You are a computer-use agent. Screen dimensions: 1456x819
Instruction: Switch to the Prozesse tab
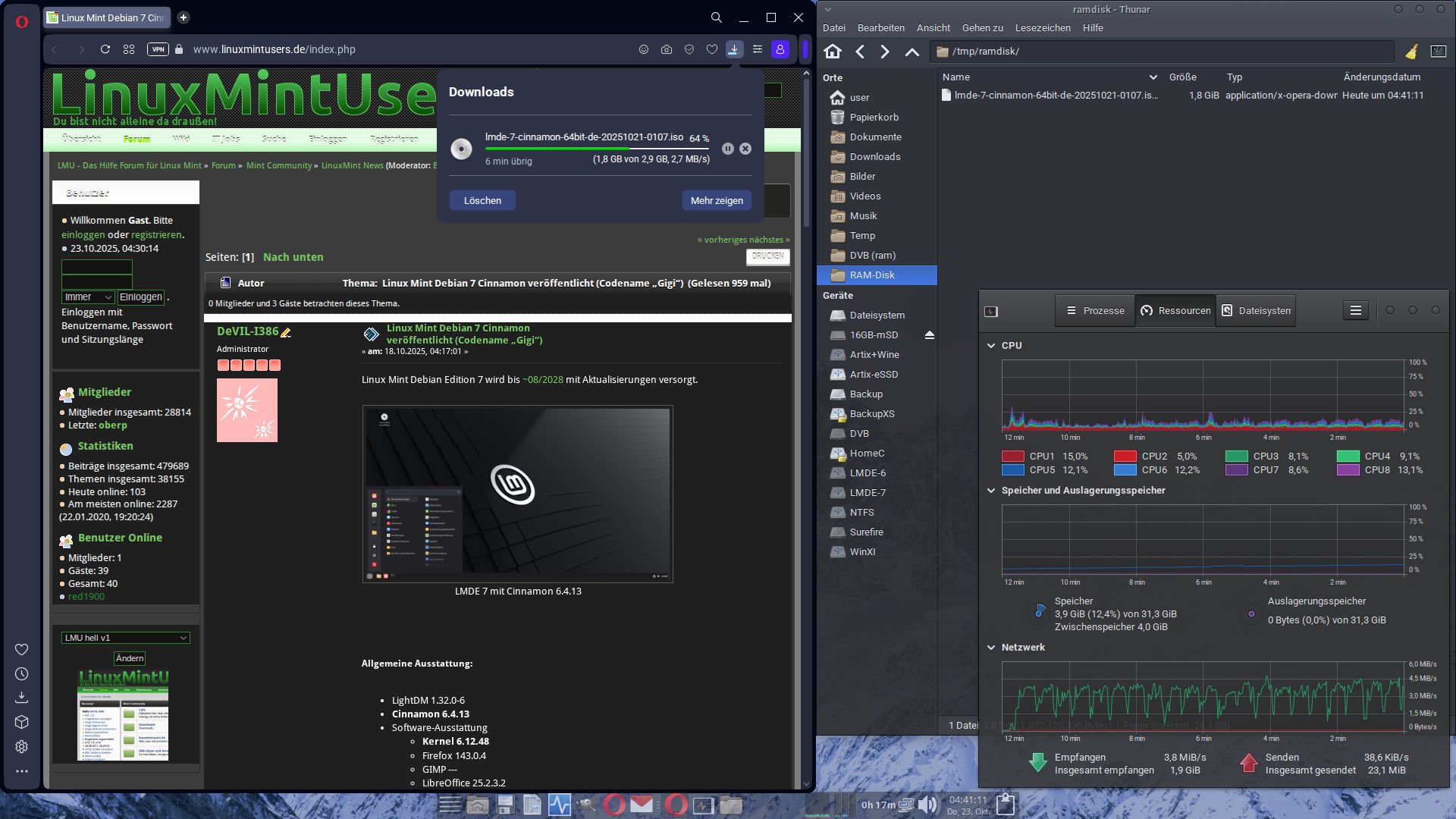coord(1095,310)
